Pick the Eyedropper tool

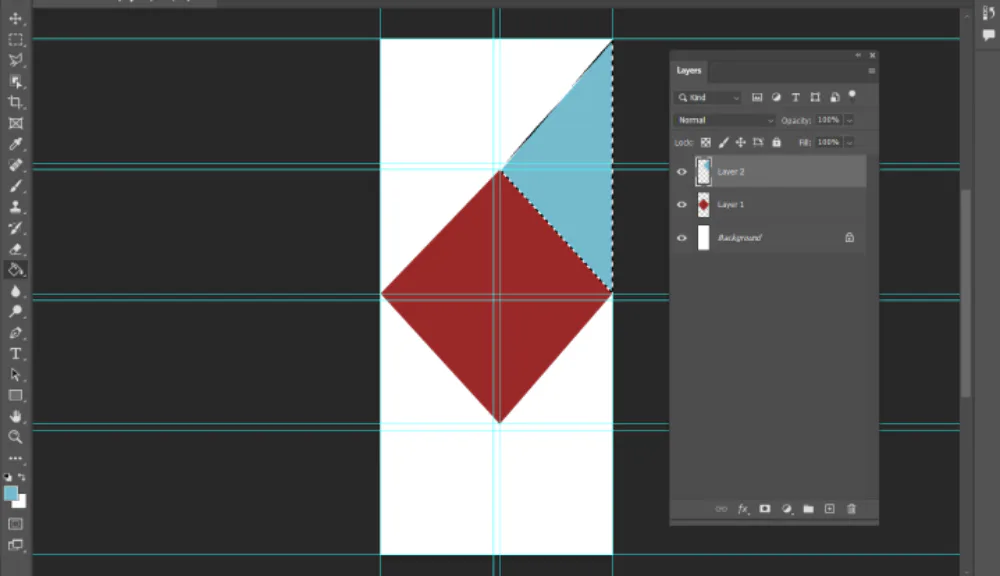tap(16, 144)
